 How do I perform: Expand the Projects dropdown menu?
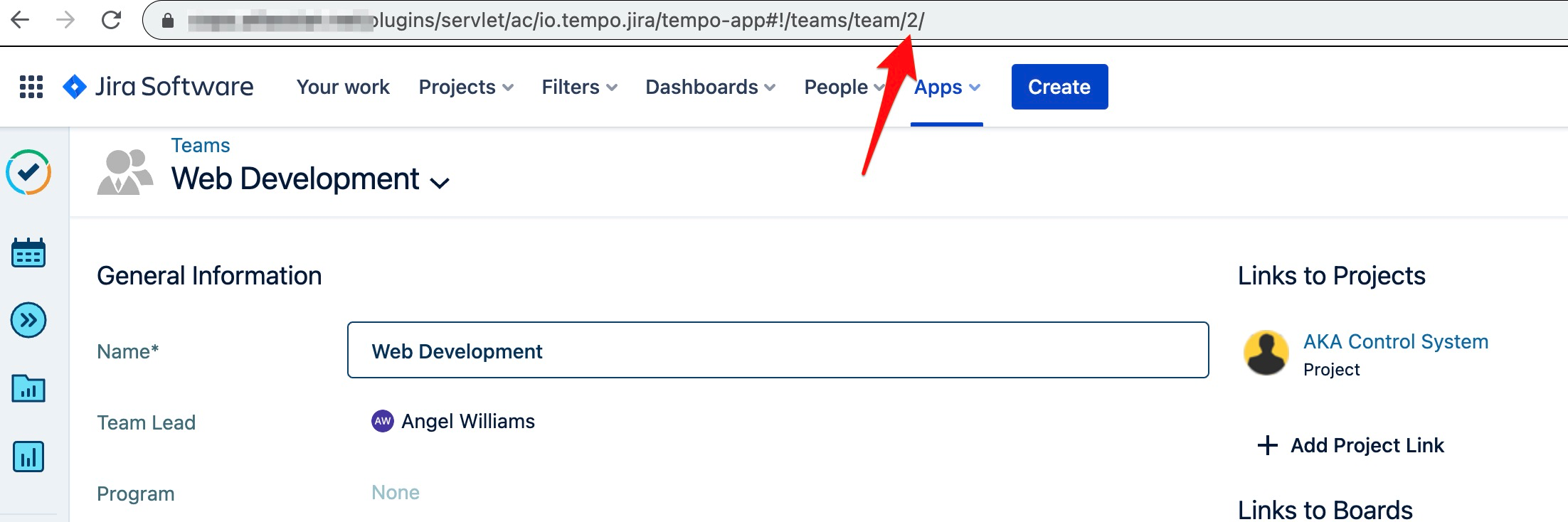point(466,87)
